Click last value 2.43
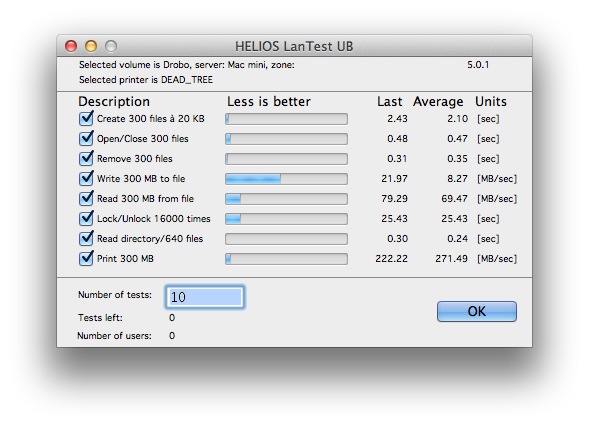 397,119
